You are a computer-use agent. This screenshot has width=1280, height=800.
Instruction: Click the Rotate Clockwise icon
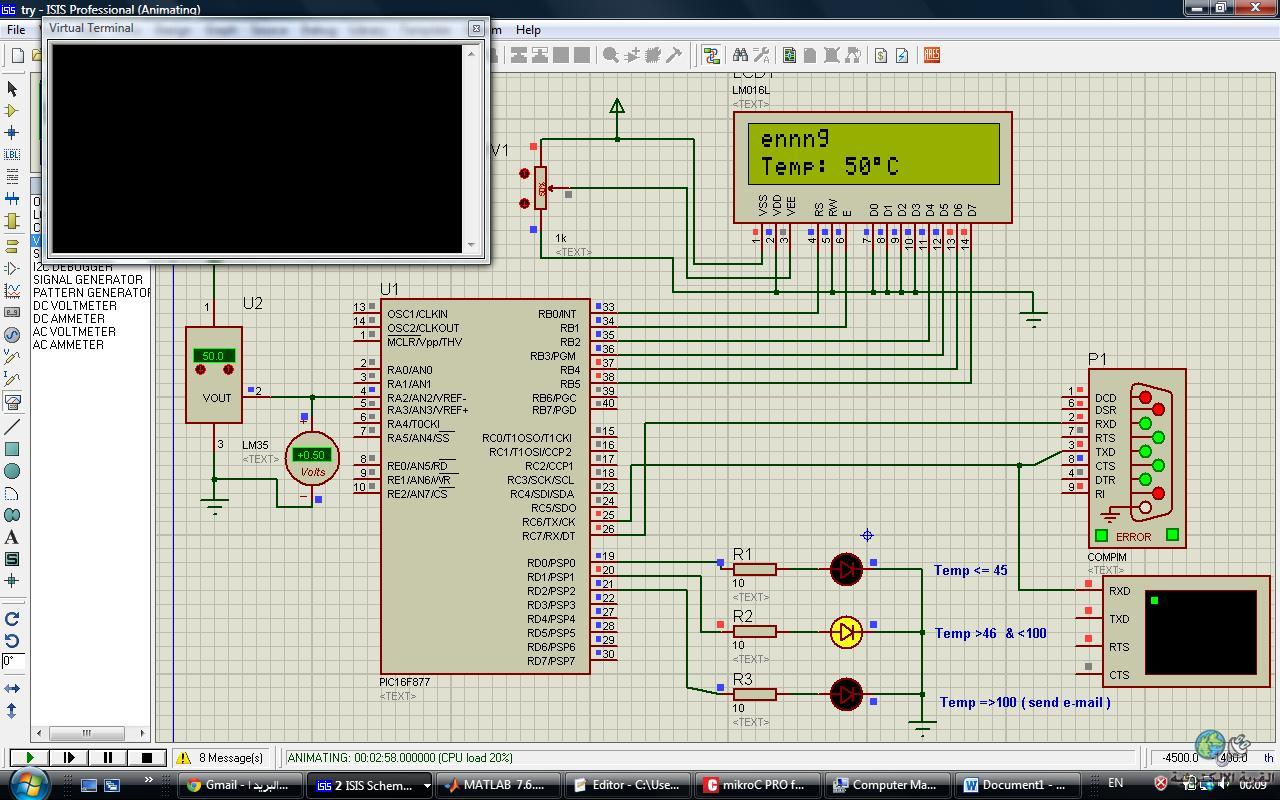(12, 619)
